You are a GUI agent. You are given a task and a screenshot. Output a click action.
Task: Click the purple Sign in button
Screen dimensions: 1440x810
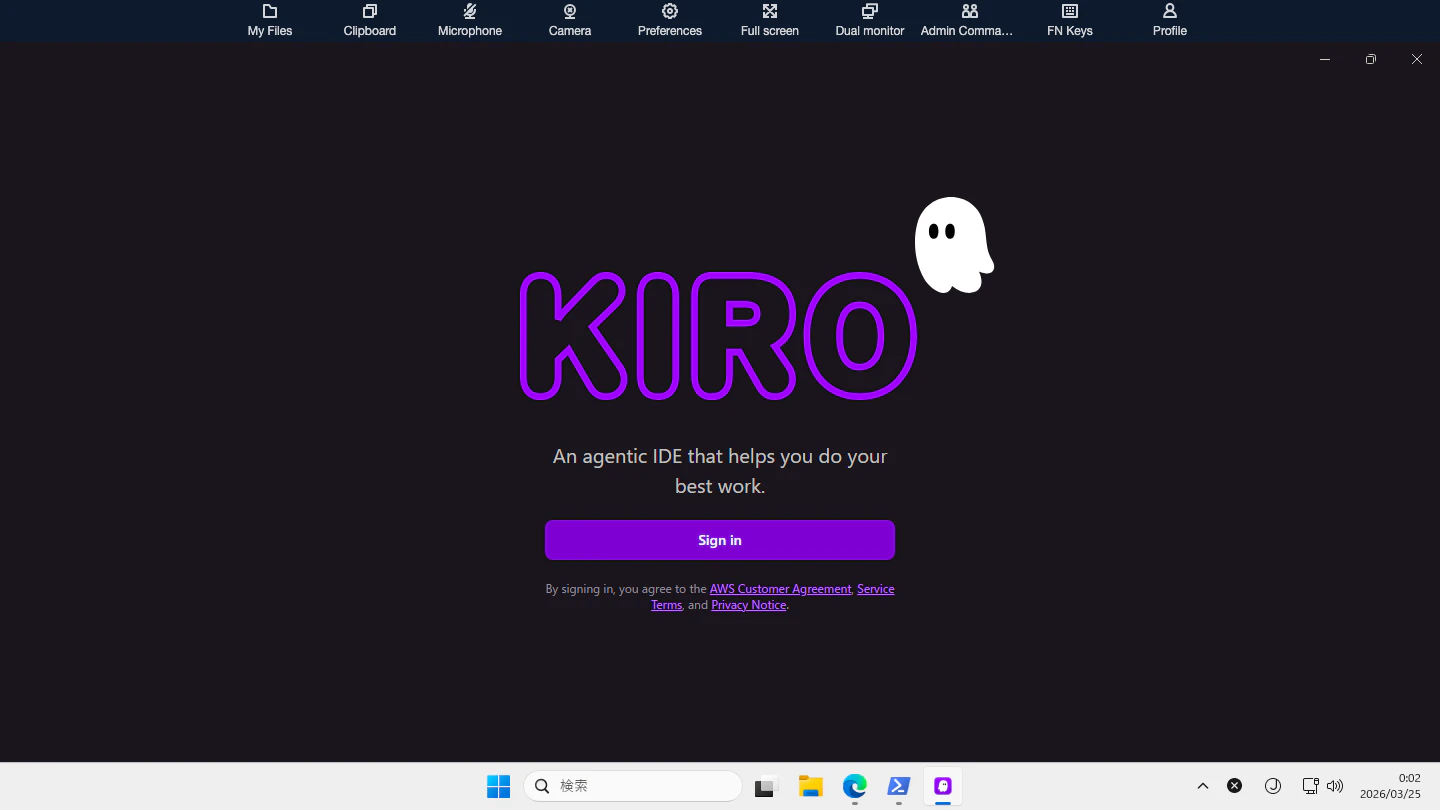[x=720, y=540]
